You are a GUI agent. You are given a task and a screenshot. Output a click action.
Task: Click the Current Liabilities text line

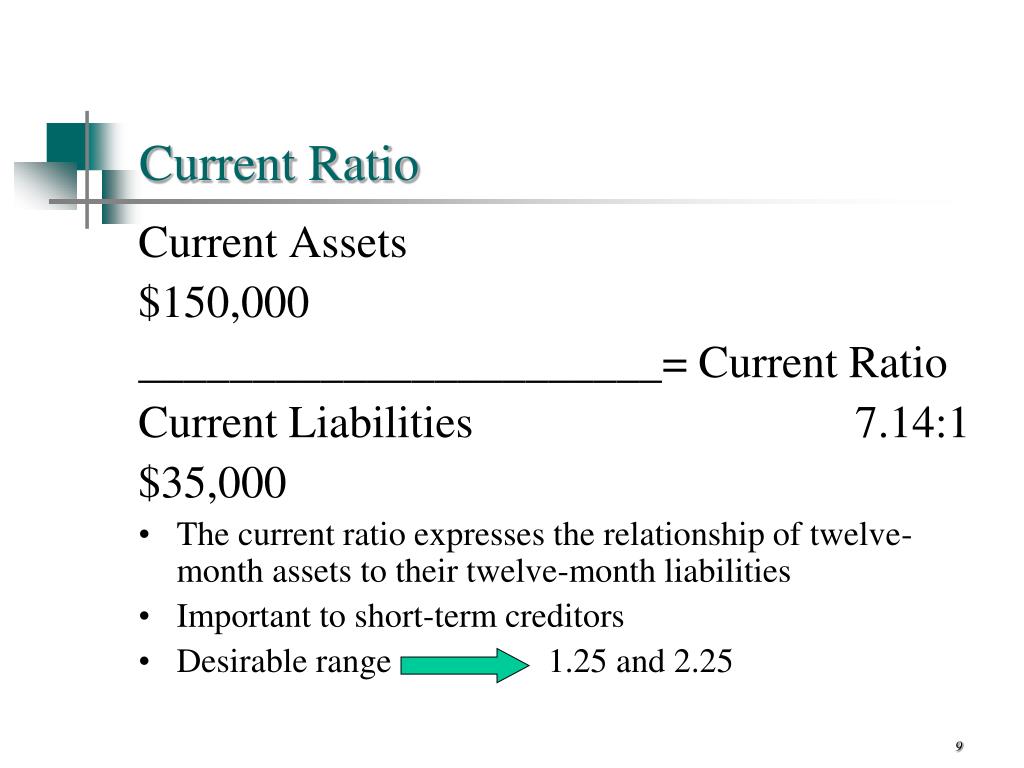click(305, 423)
